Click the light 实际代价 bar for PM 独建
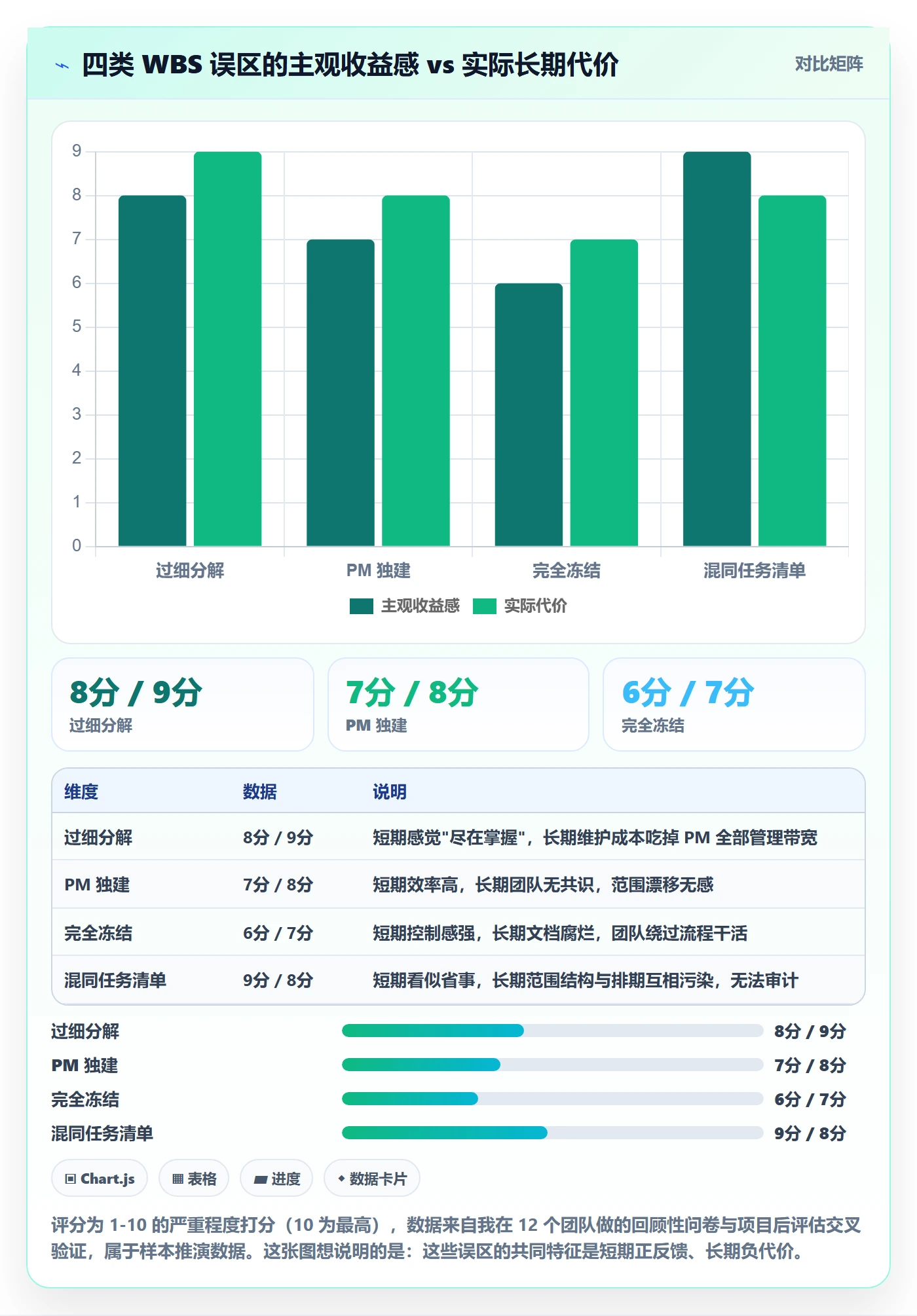The image size is (917, 1316). click(416, 371)
